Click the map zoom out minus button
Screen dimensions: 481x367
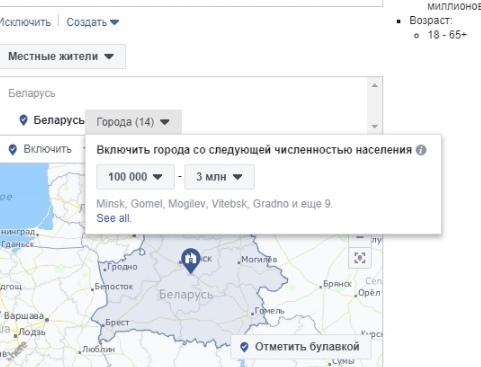tap(360, 237)
